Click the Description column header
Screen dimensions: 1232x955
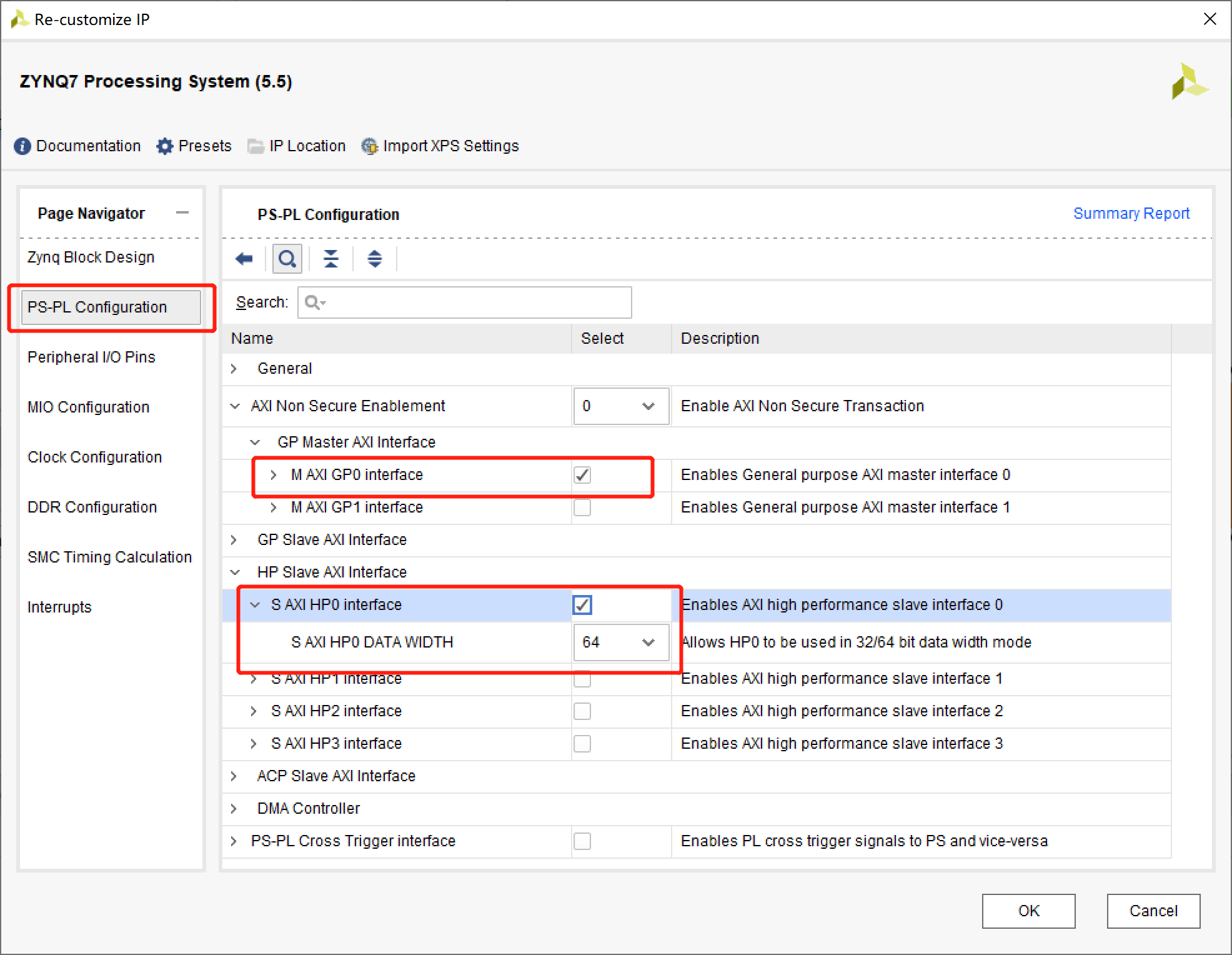[922, 339]
